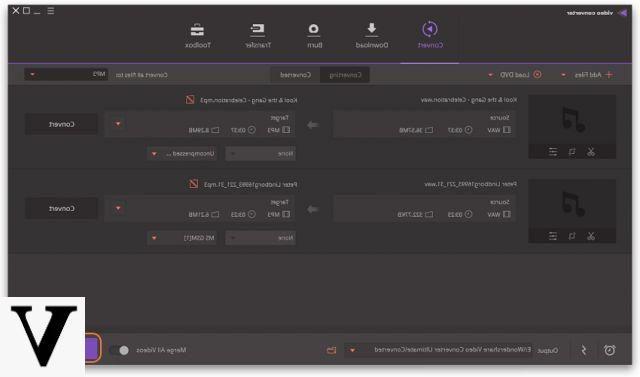The width and height of the screenshot is (640, 377).
Task: Open the 'Convert all files to' MP3 dropdown
Action: 66,75
